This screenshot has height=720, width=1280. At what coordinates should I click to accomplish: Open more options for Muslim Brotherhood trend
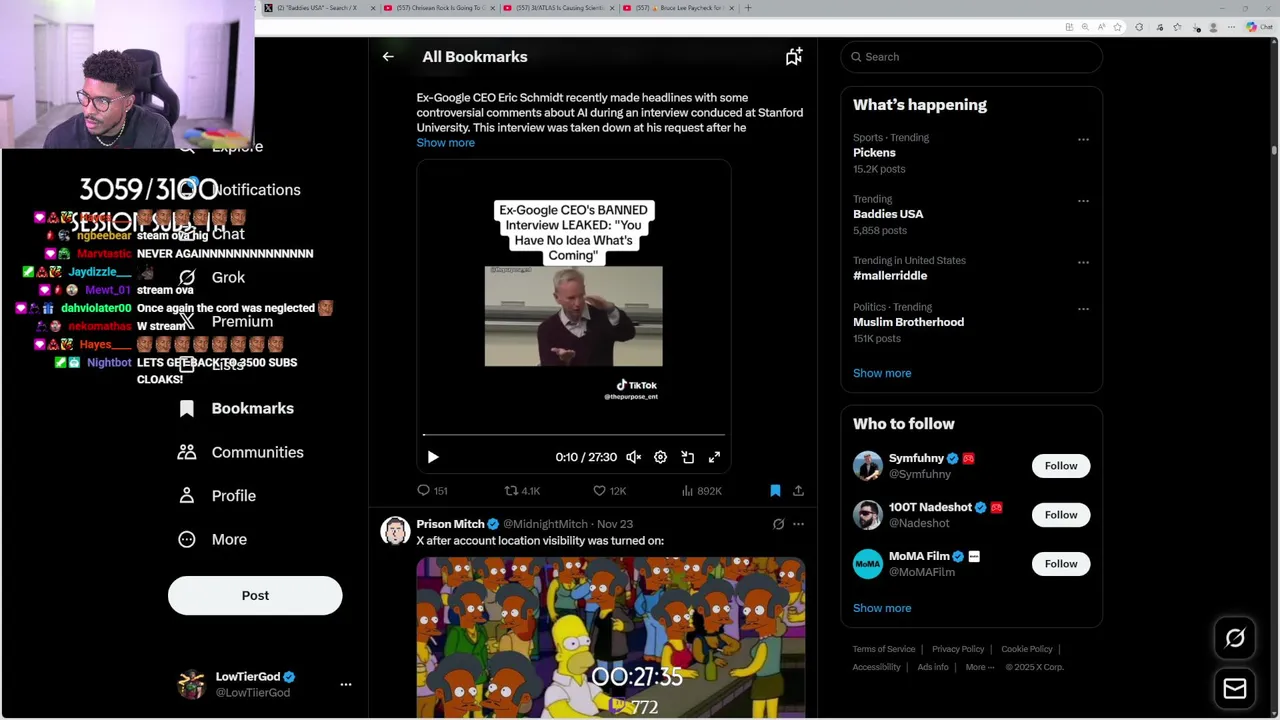[1083, 309]
